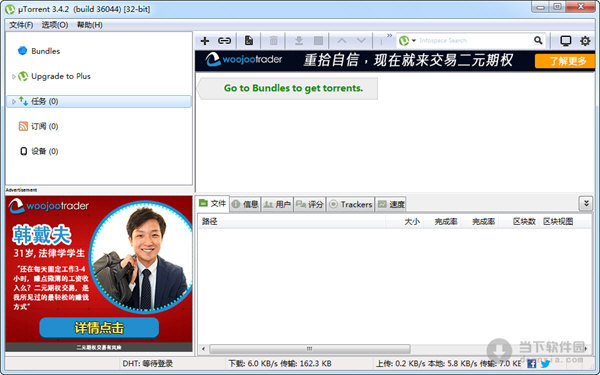Image resolution: width=600 pixels, height=375 pixels.
Task: Switch to the Trackers tab
Action: (351, 204)
